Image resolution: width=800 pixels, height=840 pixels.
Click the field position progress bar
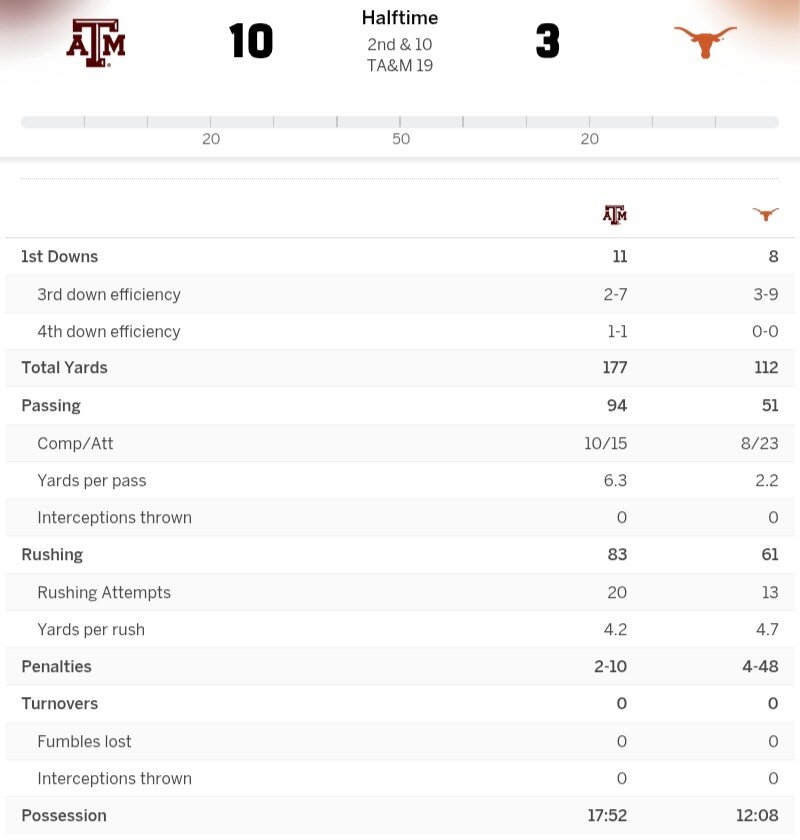[x=400, y=122]
